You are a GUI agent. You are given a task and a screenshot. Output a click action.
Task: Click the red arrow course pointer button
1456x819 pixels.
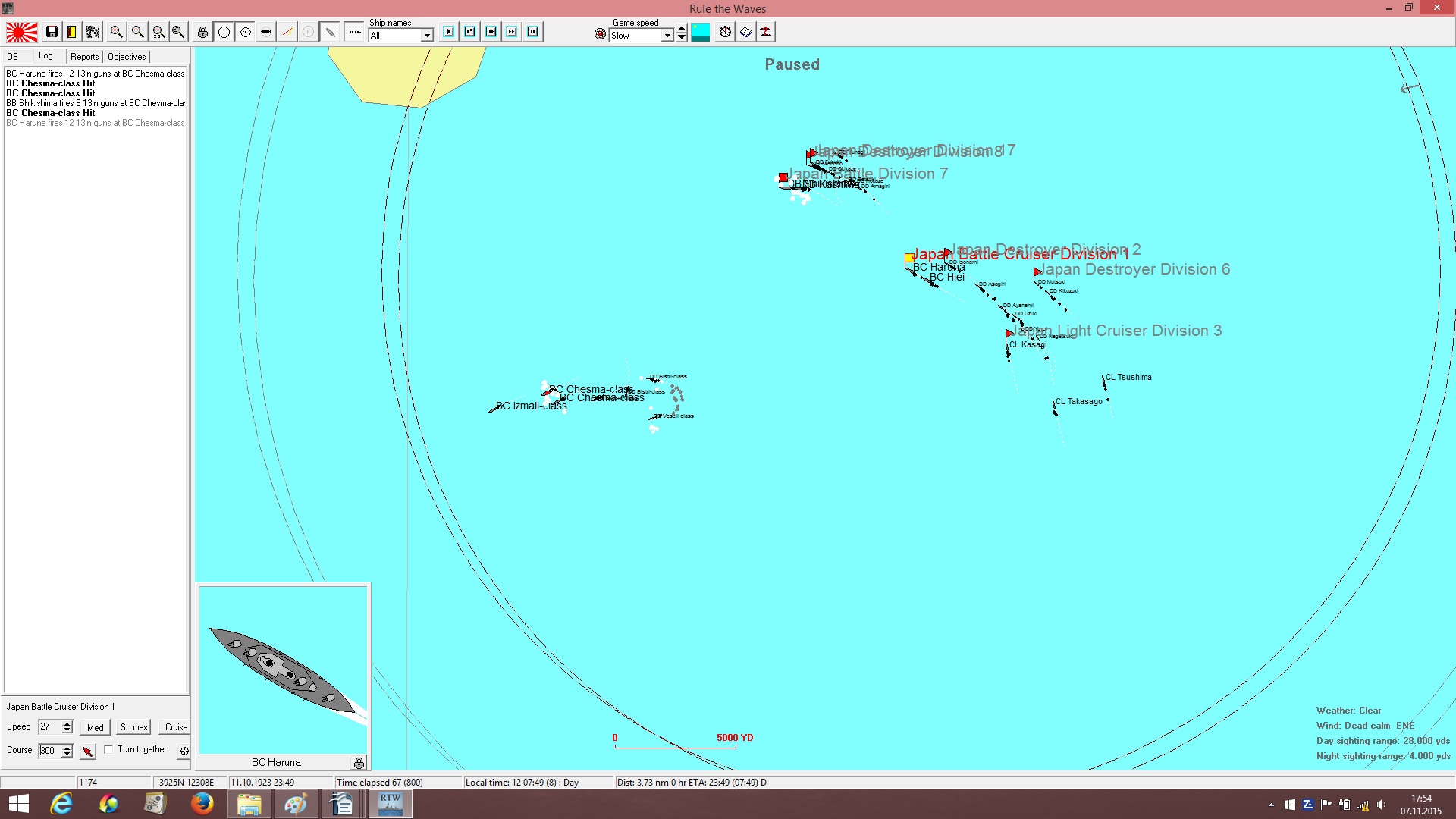tap(88, 751)
